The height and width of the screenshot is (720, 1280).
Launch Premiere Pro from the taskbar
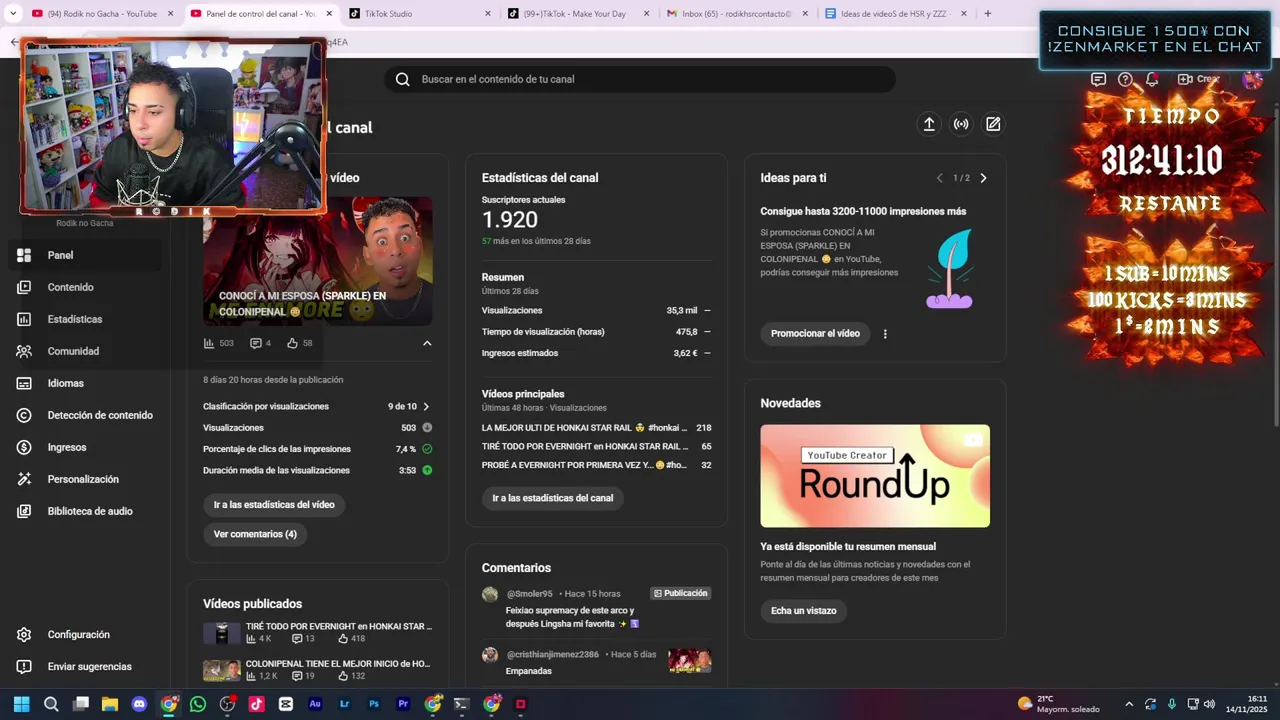[403, 704]
